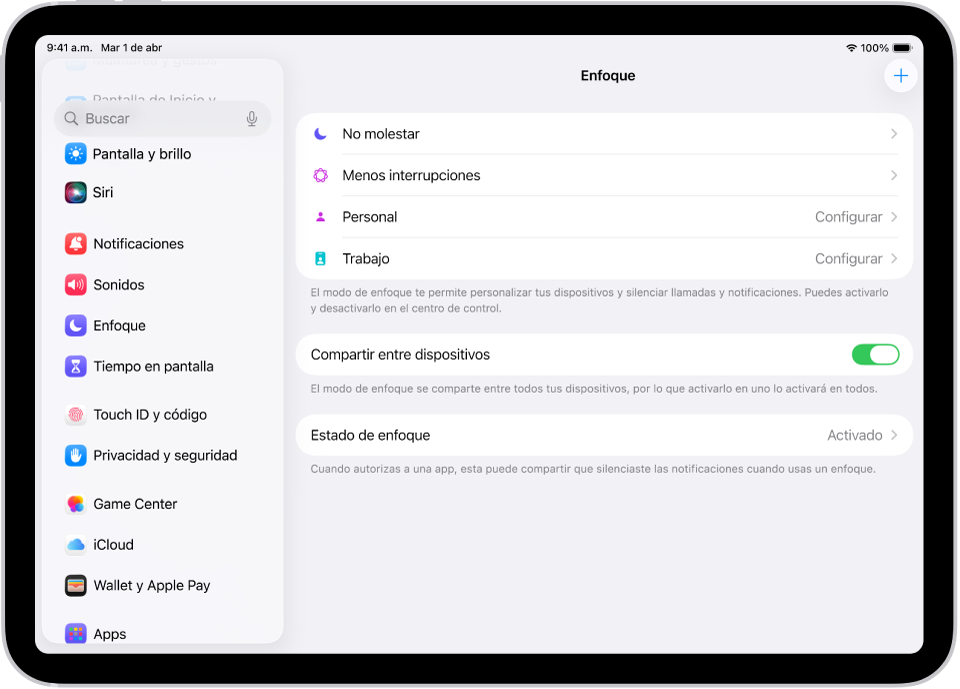The height and width of the screenshot is (689, 960).
Task: Select Enfoque icon in the sidebar
Action: [76, 325]
